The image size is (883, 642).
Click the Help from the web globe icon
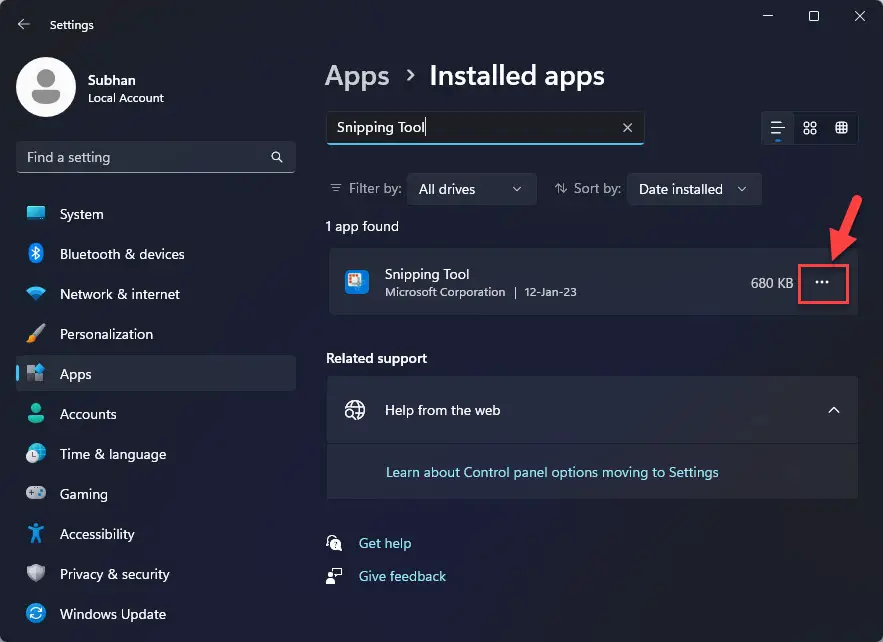point(355,410)
